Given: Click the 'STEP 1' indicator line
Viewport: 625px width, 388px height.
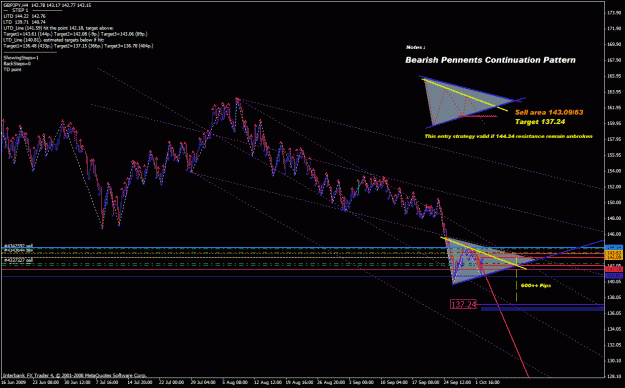Looking at the screenshot, I should (20, 10).
